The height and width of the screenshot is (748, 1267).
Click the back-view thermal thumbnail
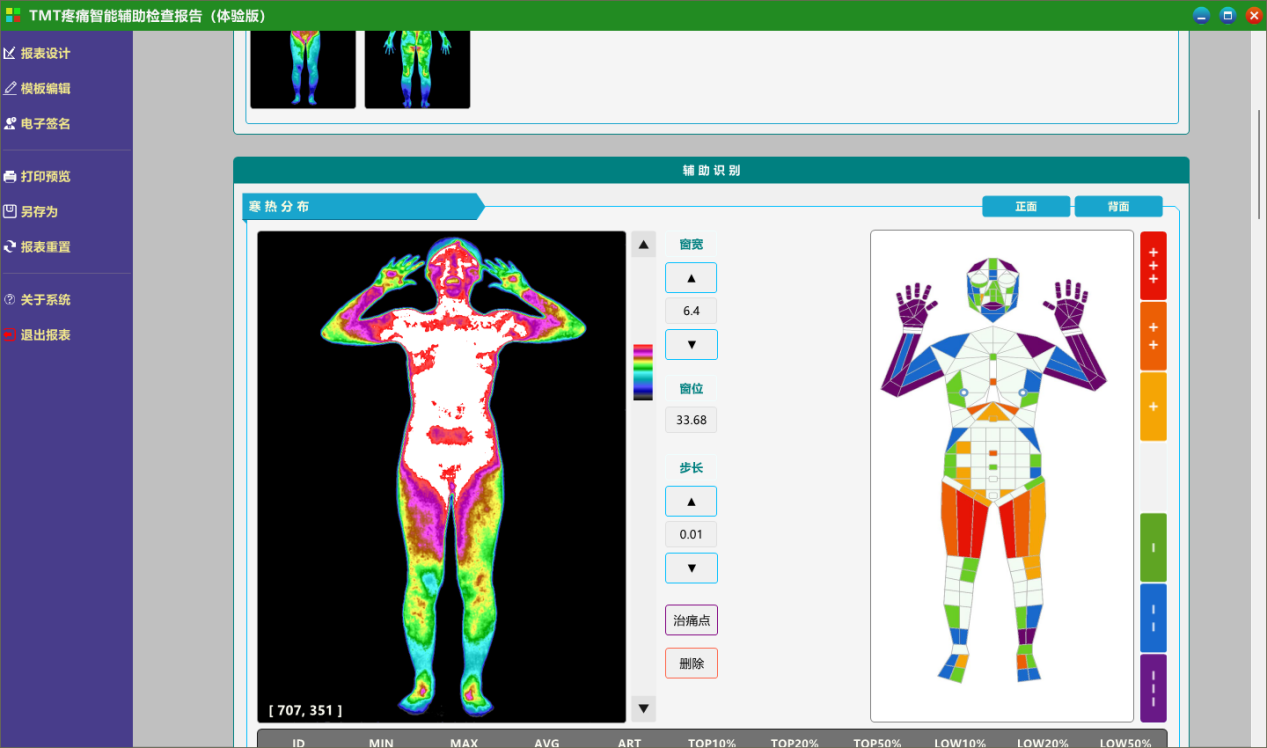pos(417,68)
